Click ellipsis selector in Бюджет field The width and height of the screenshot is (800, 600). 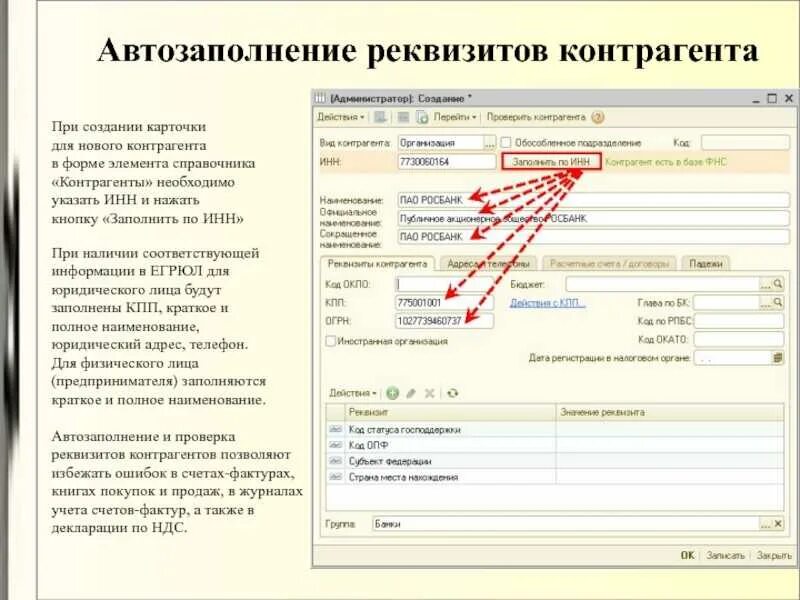[766, 284]
